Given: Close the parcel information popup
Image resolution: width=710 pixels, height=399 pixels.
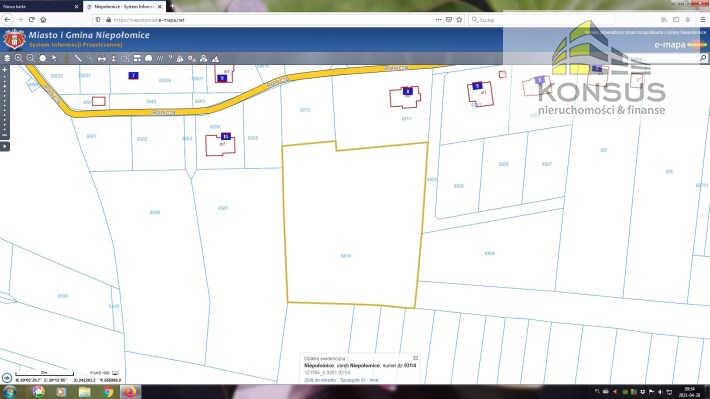Looking at the screenshot, I should (415, 358).
